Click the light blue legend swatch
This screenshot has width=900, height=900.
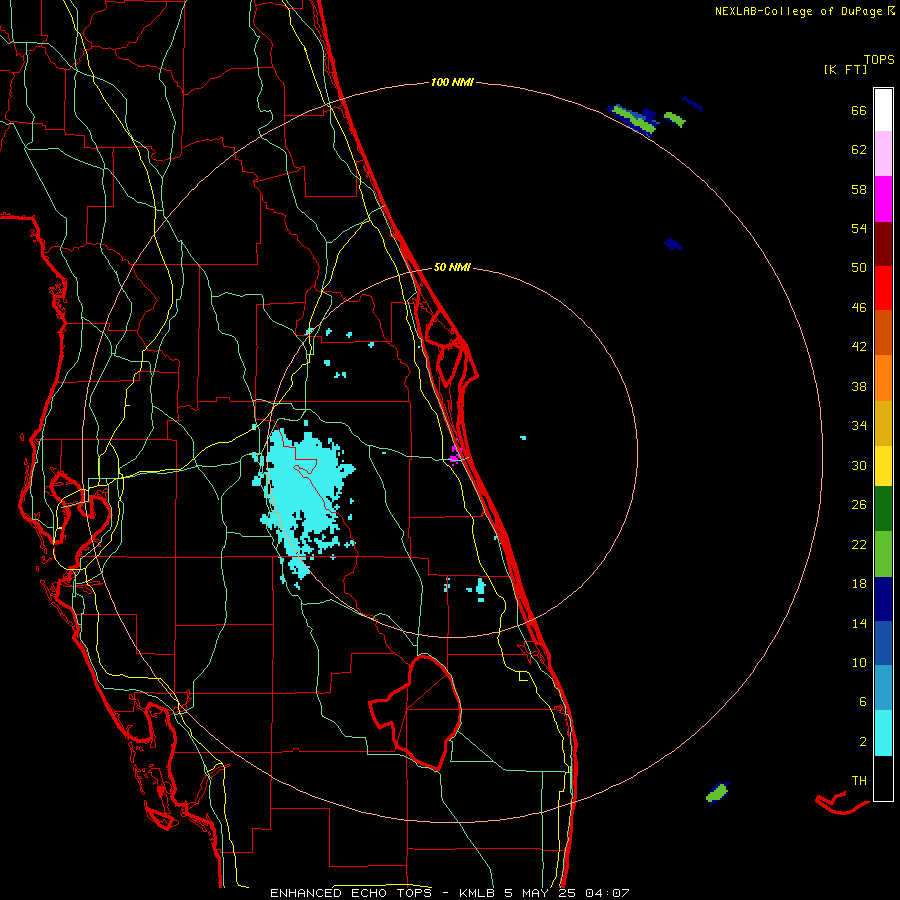pos(883,688)
